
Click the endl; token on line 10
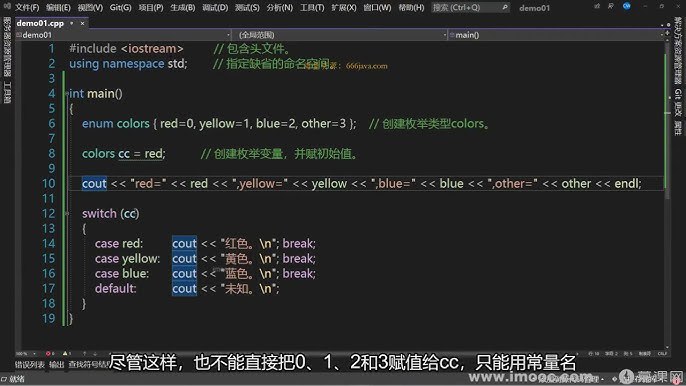[x=628, y=184]
